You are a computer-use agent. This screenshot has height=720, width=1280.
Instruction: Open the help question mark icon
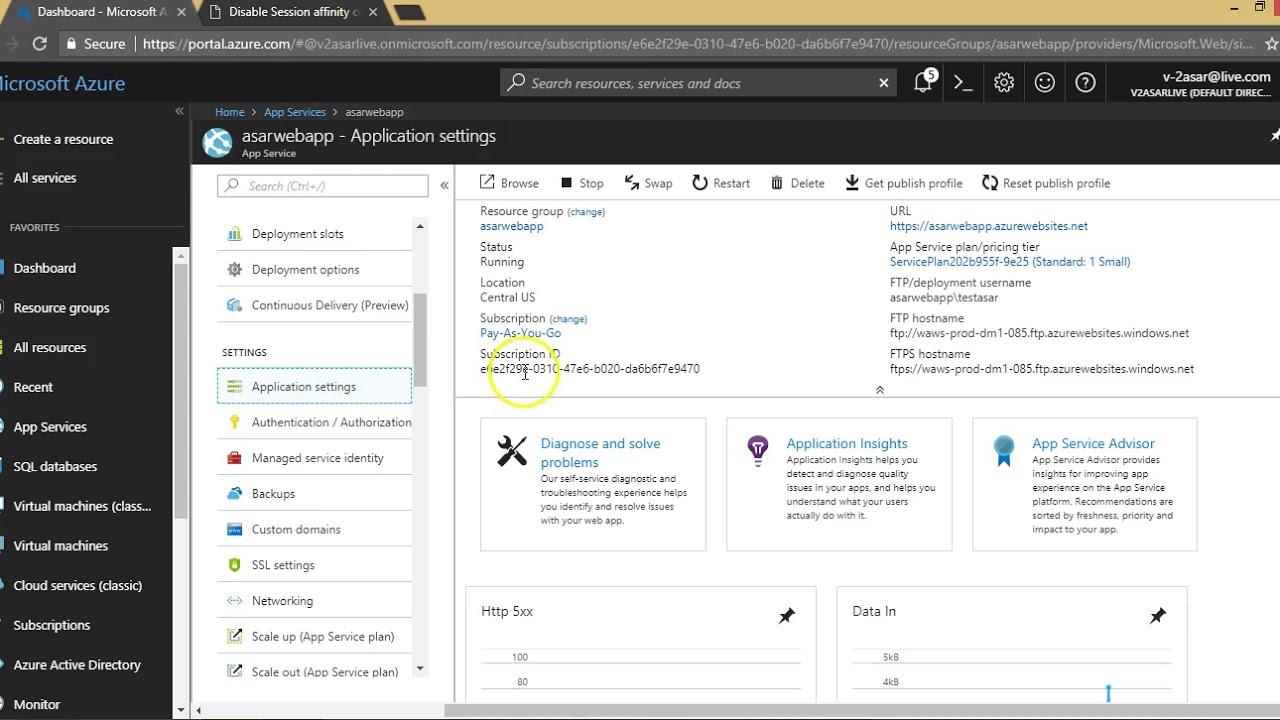[1085, 83]
